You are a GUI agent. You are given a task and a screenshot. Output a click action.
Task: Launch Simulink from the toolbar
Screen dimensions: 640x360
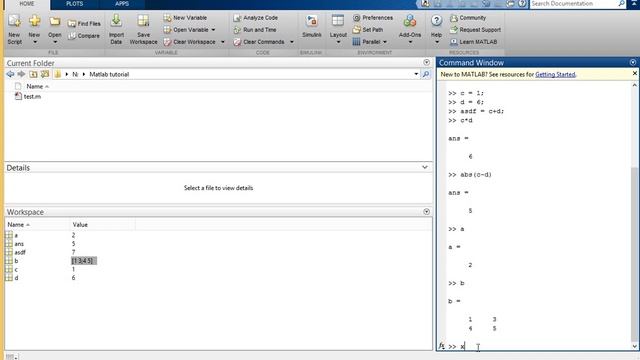(x=312, y=27)
